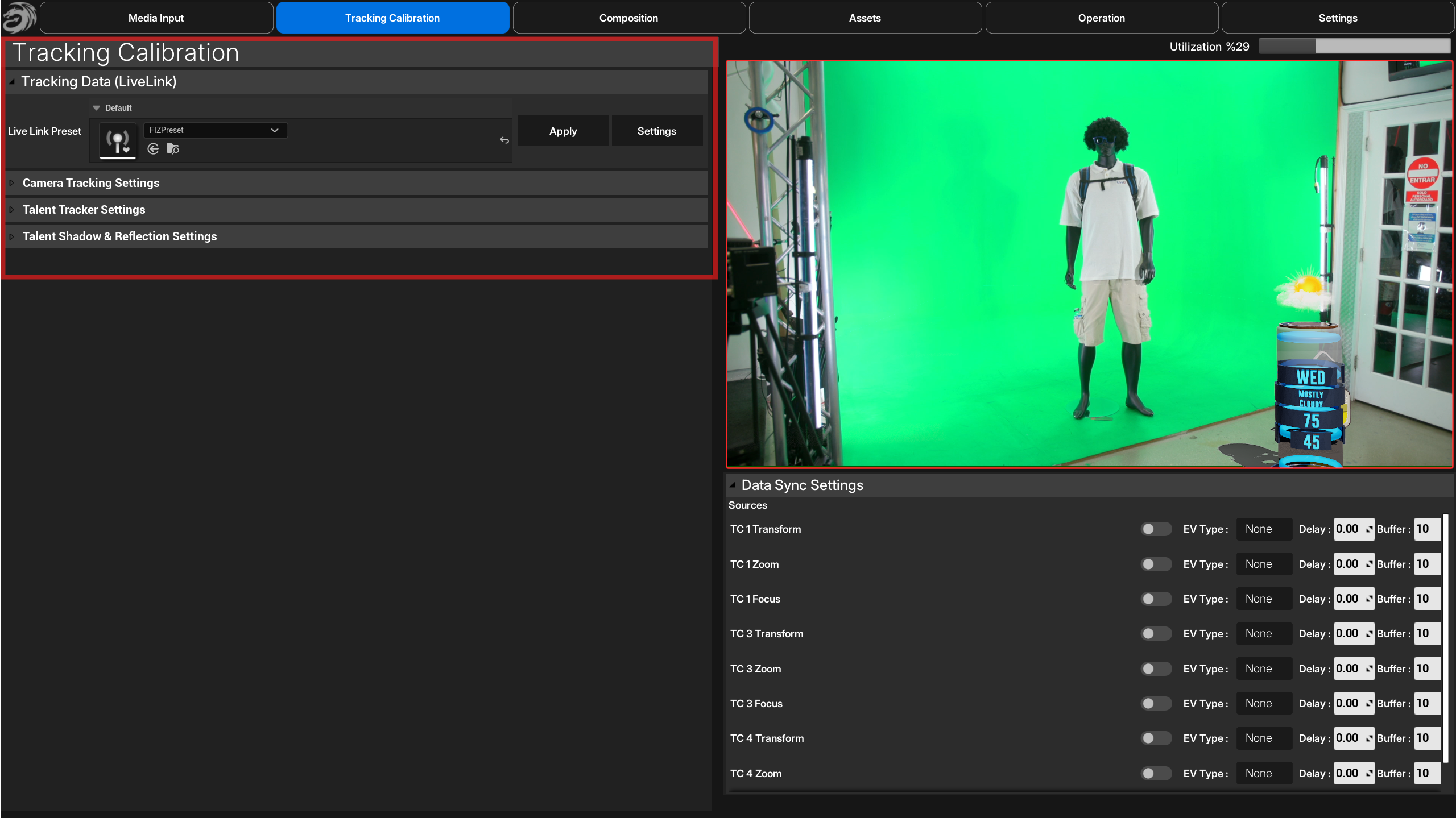
Task: Click the TC 1 Zoom Buffer field
Action: [x=1426, y=564]
